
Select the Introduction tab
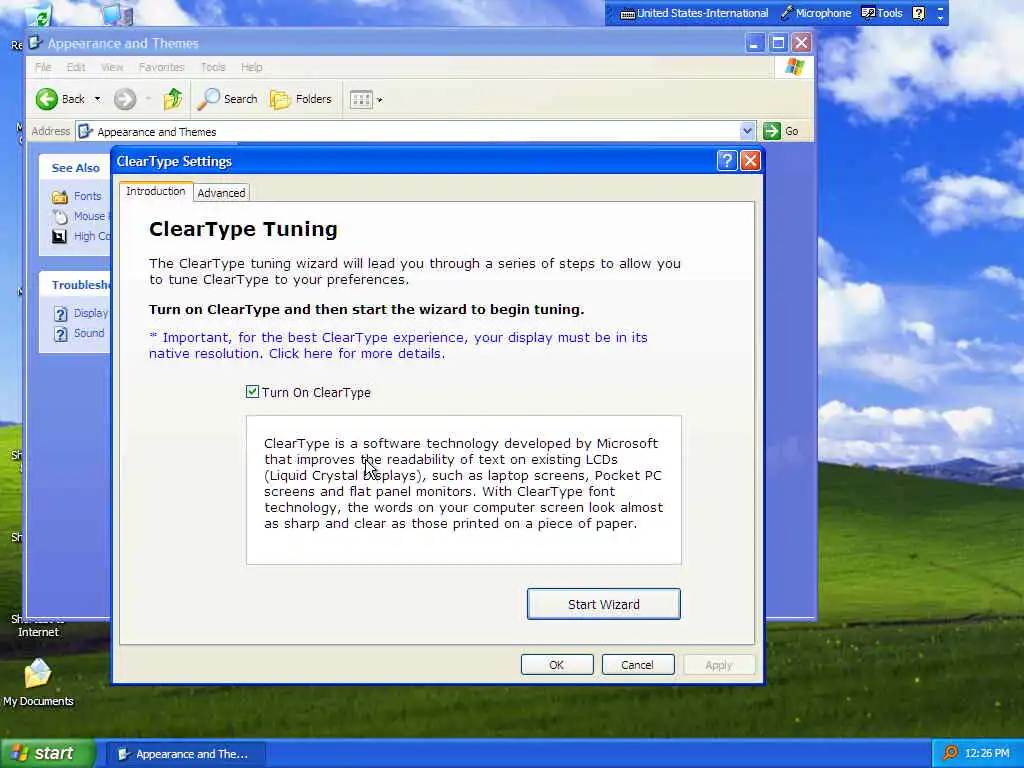[x=155, y=191]
